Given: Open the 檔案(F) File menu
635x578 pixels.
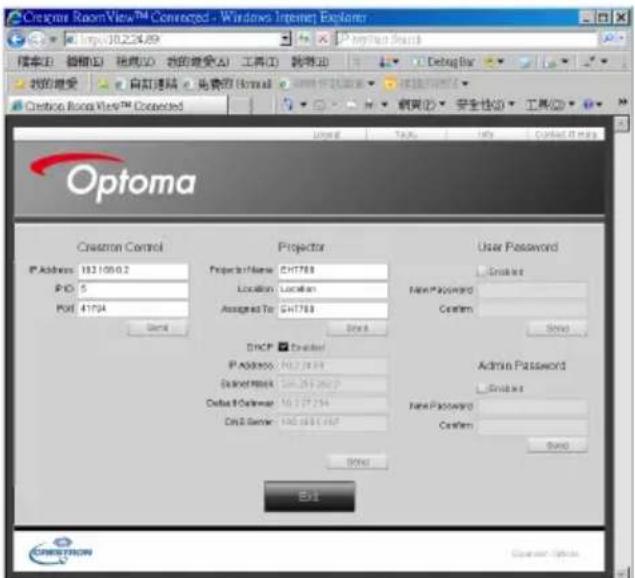Looking at the screenshot, I should 36,62.
